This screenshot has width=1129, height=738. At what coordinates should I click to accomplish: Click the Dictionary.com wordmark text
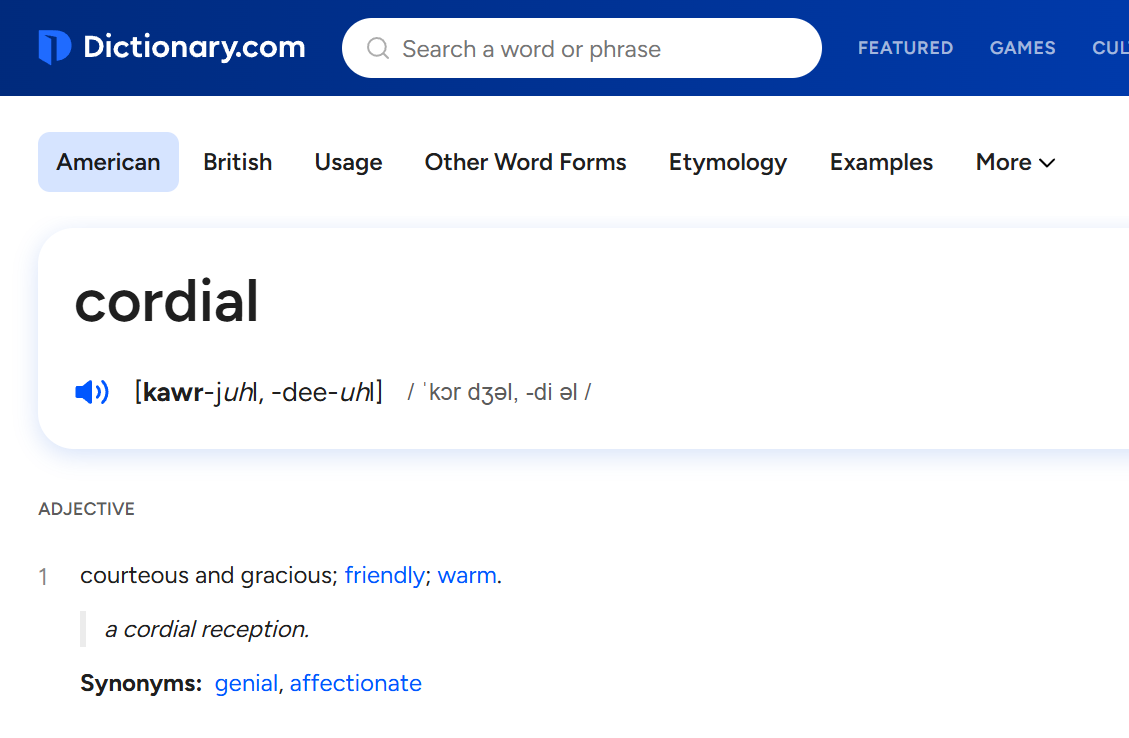point(194,47)
